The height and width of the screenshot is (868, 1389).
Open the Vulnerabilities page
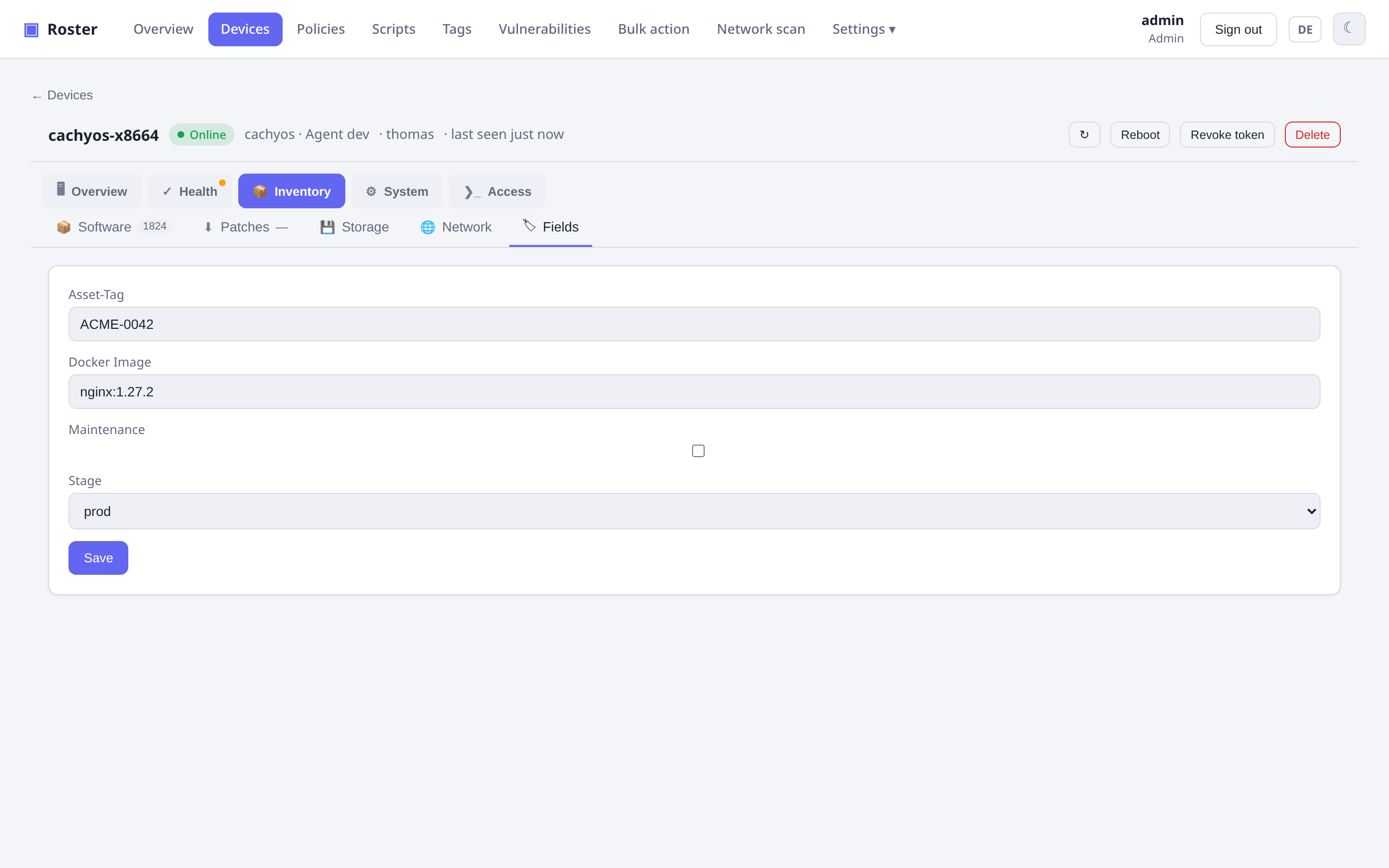(x=544, y=29)
